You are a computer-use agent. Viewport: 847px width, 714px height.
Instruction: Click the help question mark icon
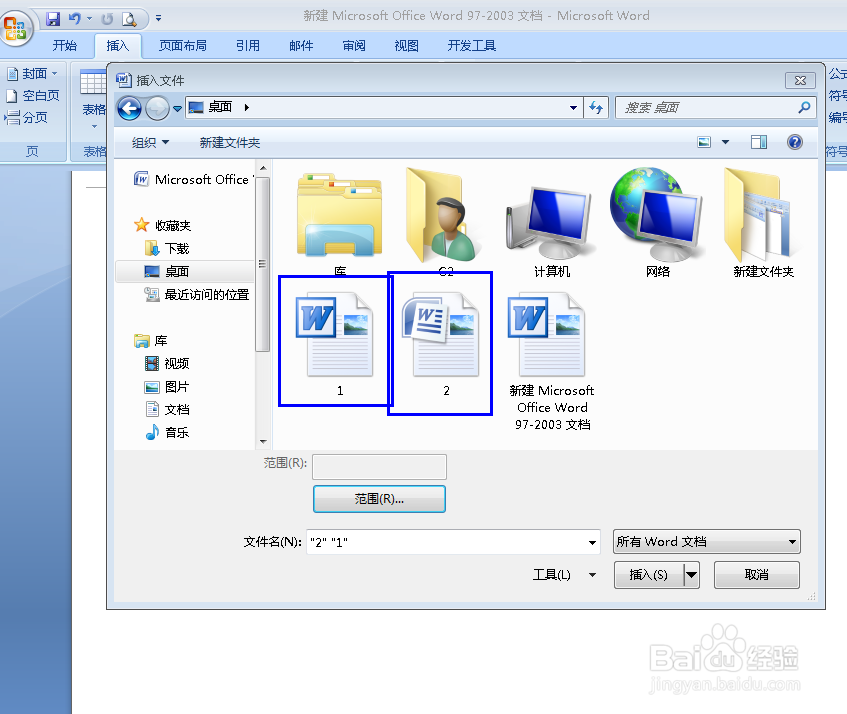click(795, 142)
